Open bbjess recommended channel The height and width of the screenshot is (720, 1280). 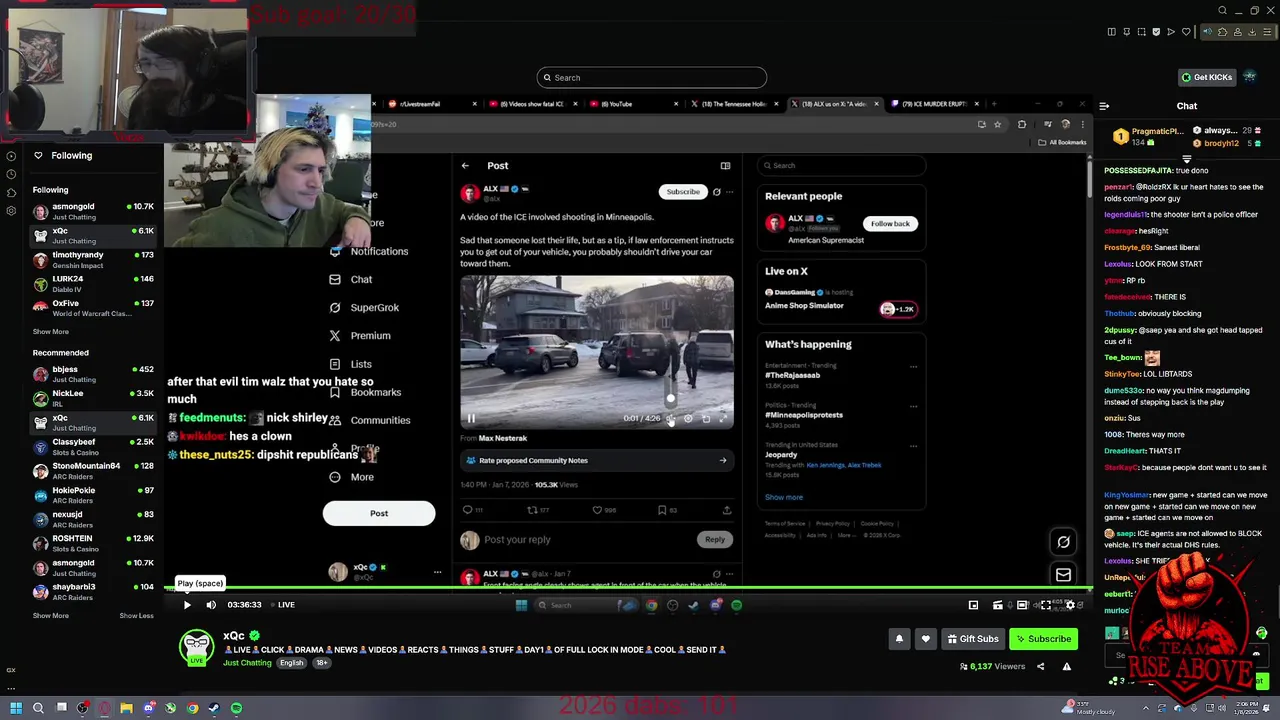94,374
